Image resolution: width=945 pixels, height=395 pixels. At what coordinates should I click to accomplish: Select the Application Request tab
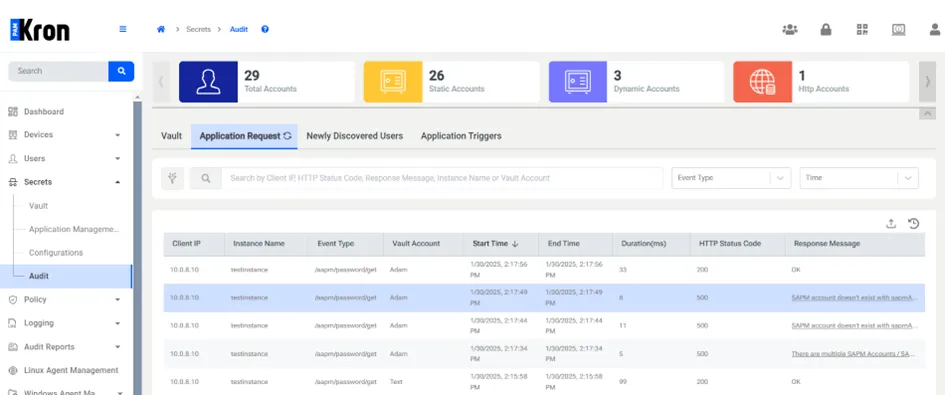pos(244,136)
